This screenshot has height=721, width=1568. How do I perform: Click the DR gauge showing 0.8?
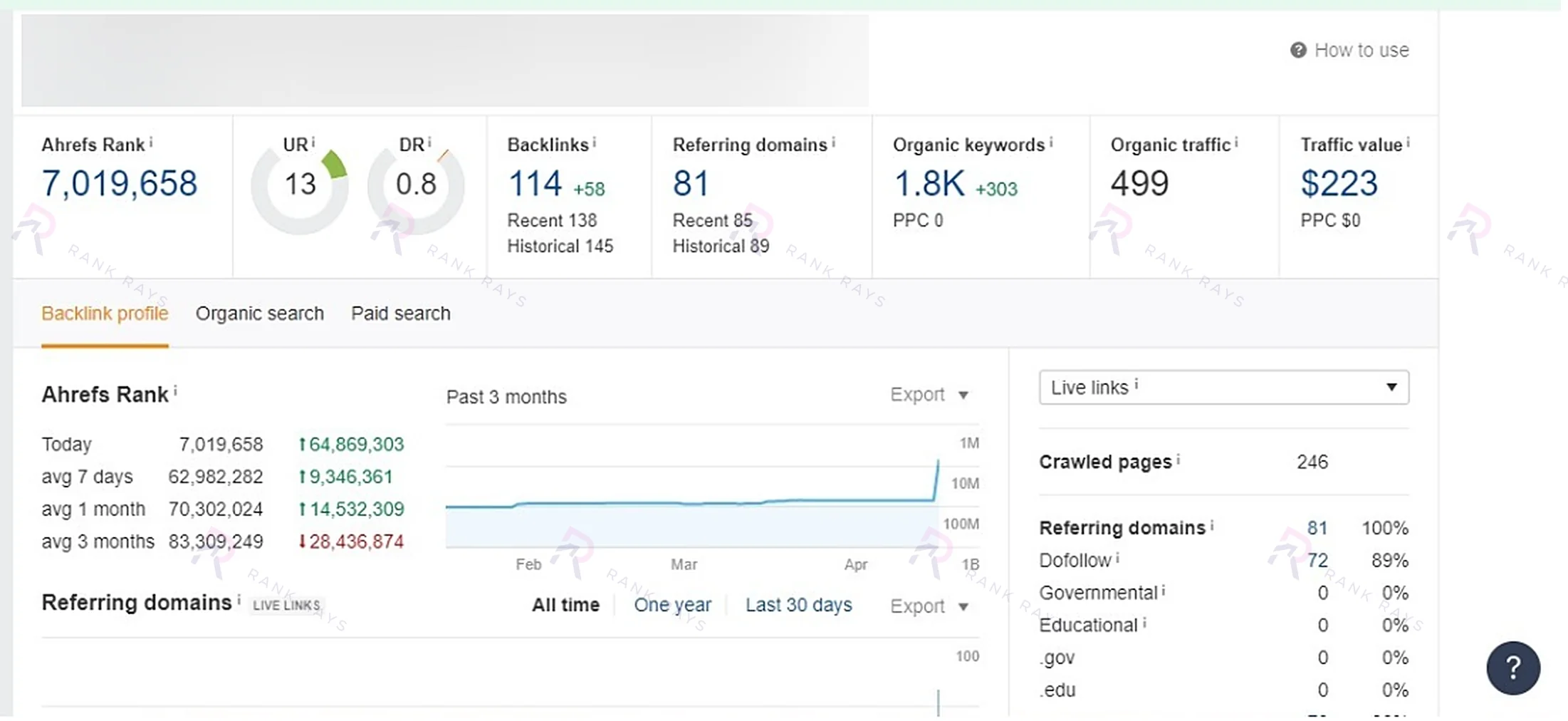tap(416, 185)
